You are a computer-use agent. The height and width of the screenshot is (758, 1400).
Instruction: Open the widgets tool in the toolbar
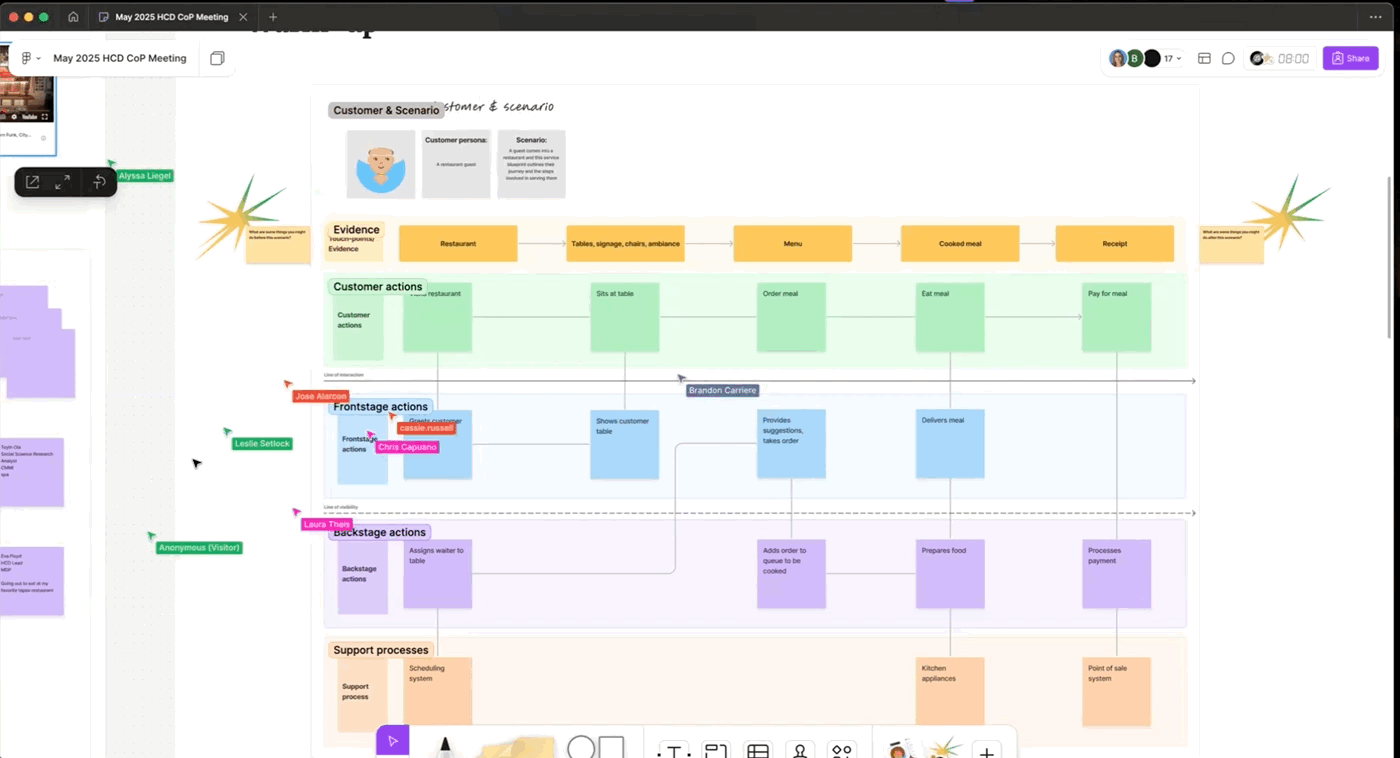(x=841, y=749)
